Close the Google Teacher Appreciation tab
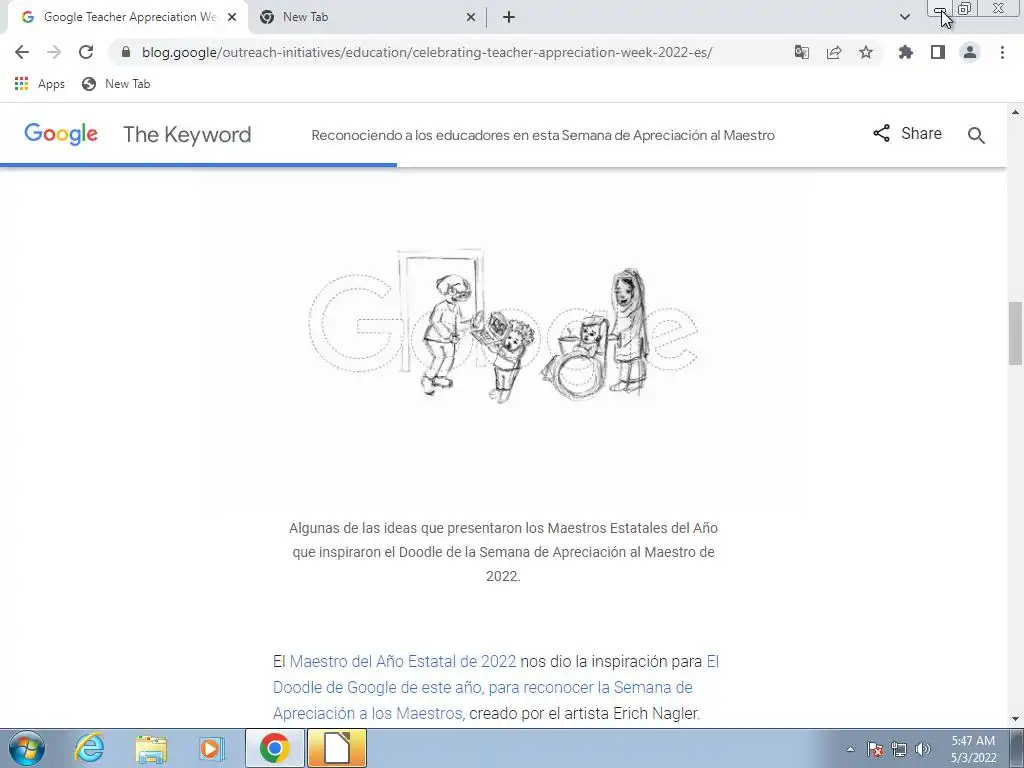Screen dimensions: 1024x768 click(232, 17)
